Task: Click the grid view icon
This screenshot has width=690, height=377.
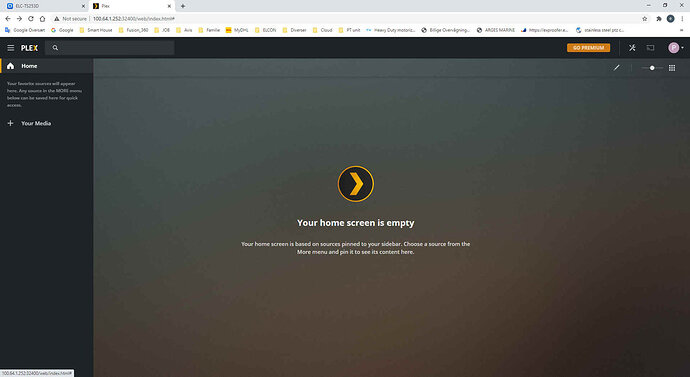Action: [x=672, y=68]
